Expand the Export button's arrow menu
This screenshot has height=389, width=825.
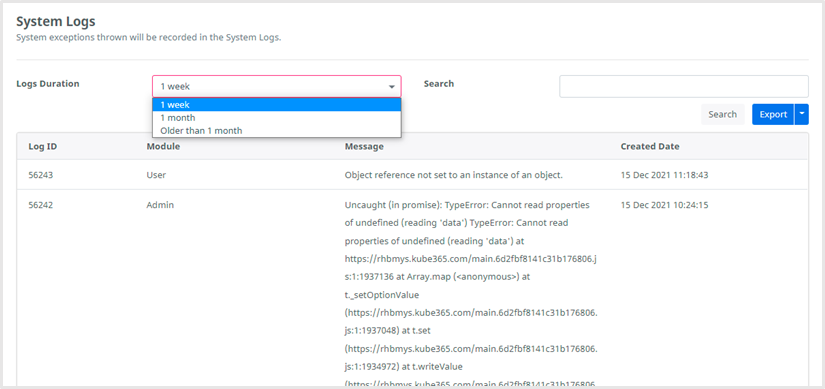coord(801,114)
